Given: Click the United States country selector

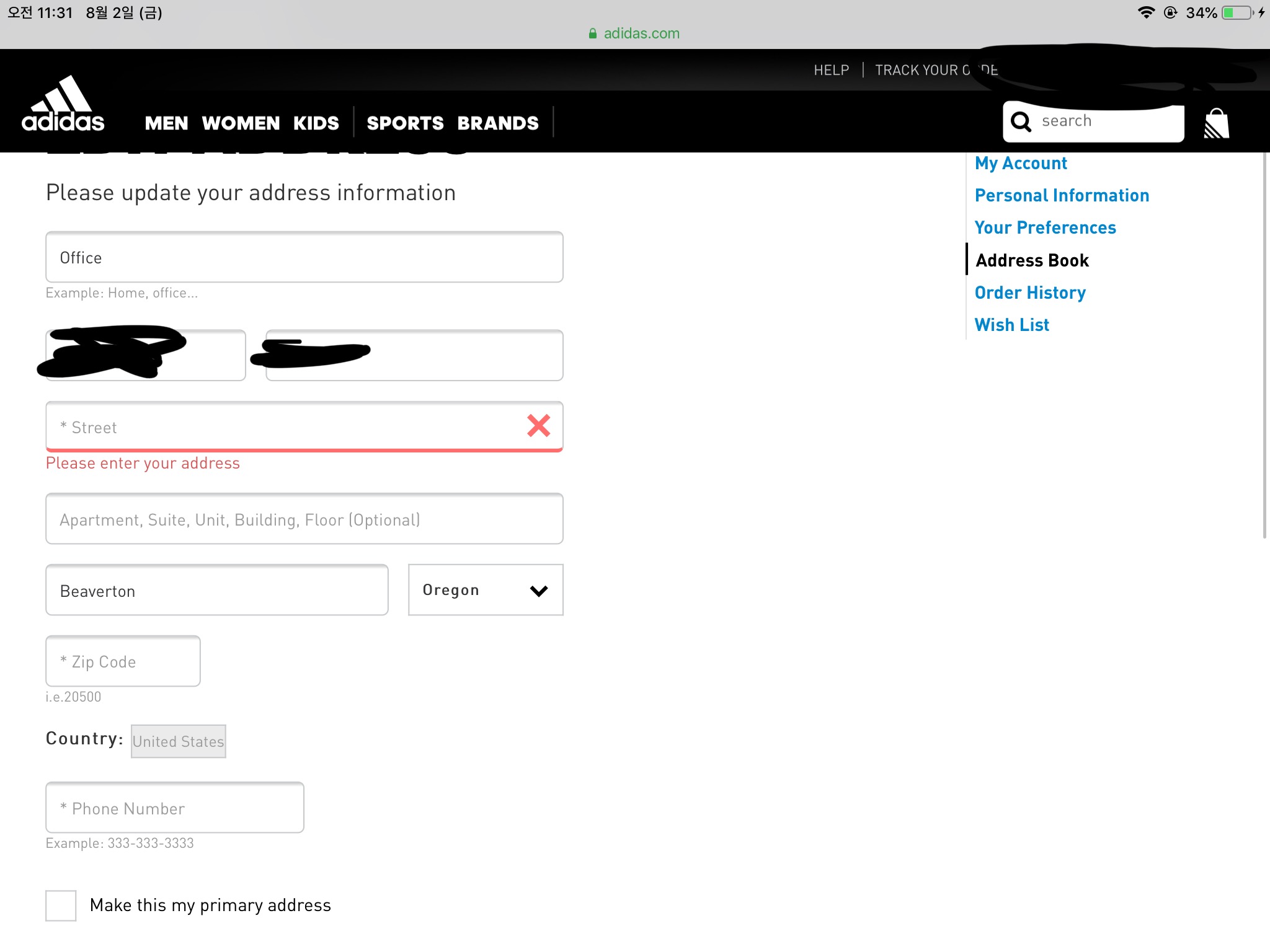Looking at the screenshot, I should tap(179, 741).
